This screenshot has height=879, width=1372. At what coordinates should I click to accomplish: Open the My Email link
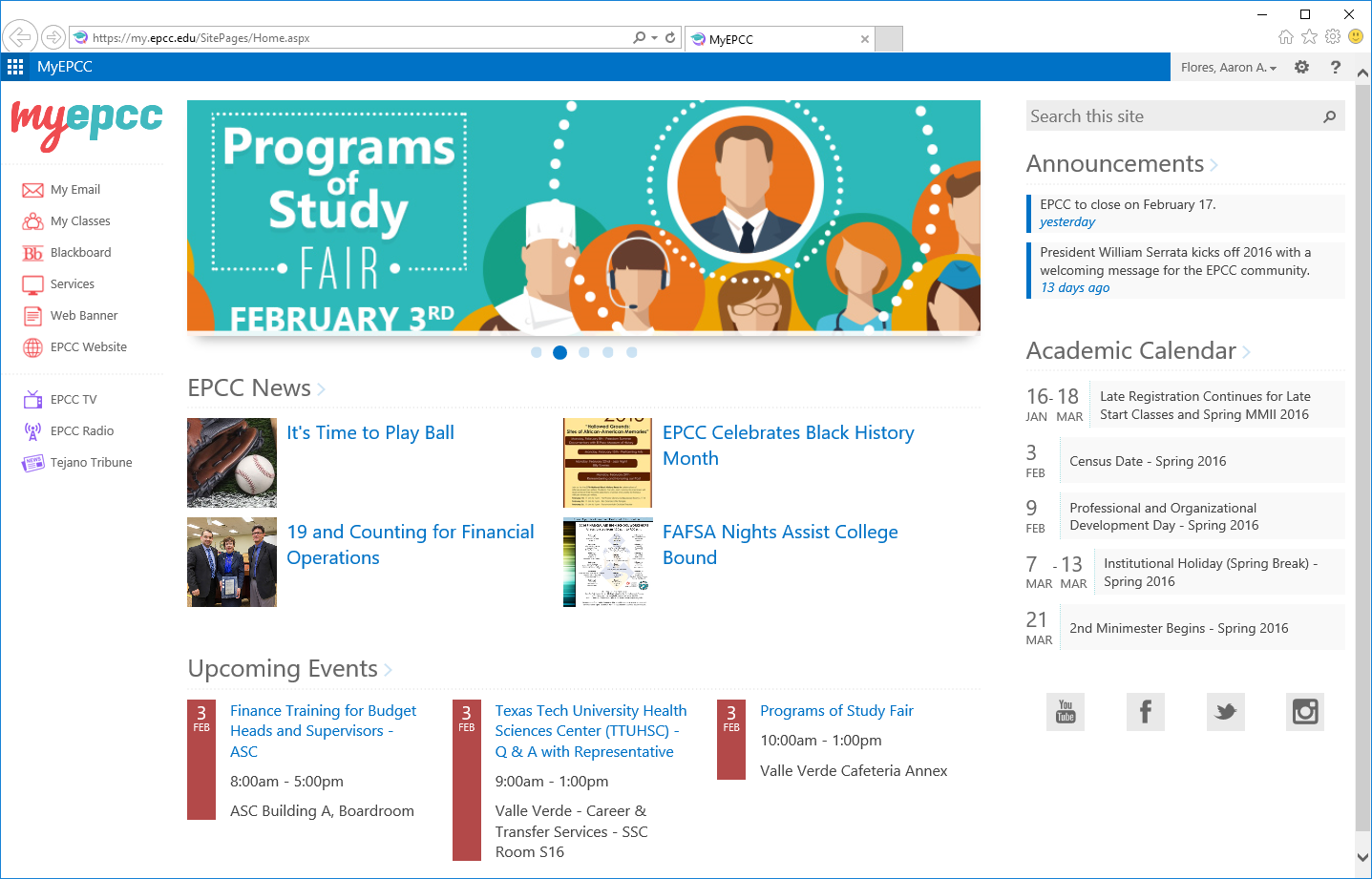click(x=75, y=190)
